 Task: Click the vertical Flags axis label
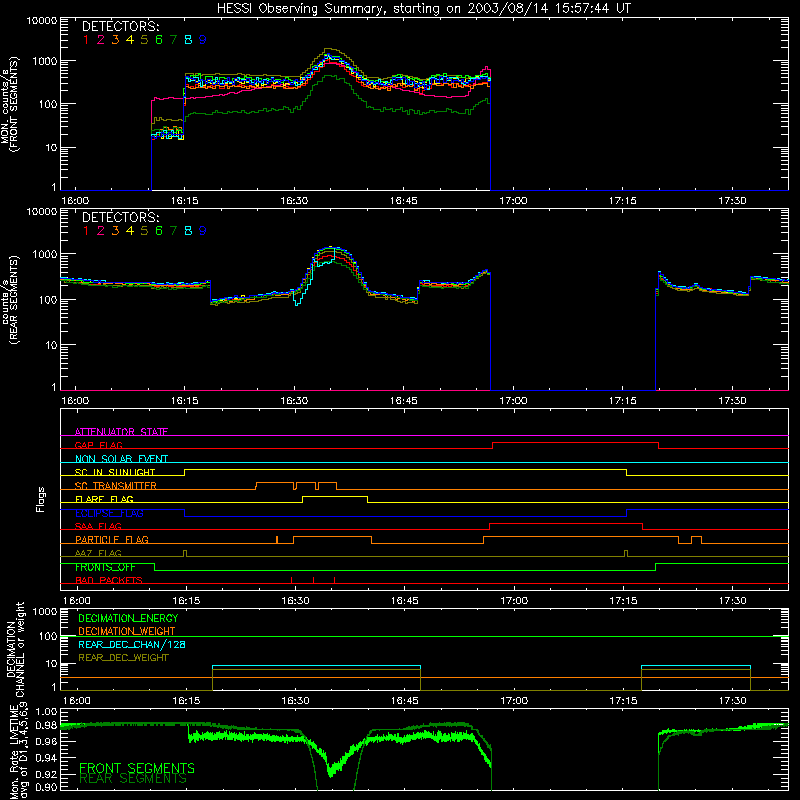coord(41,499)
